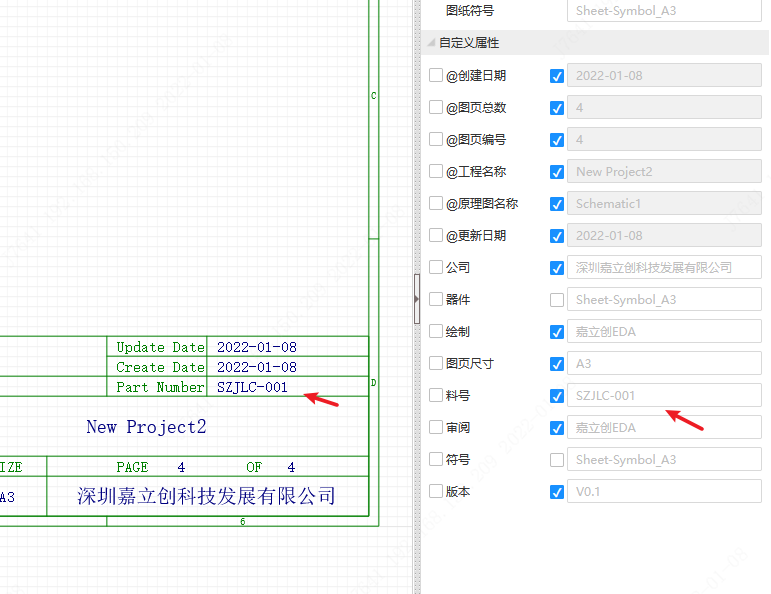771x594 pixels.
Task: Click the 图纸符号 field at the top
Action: point(664,11)
